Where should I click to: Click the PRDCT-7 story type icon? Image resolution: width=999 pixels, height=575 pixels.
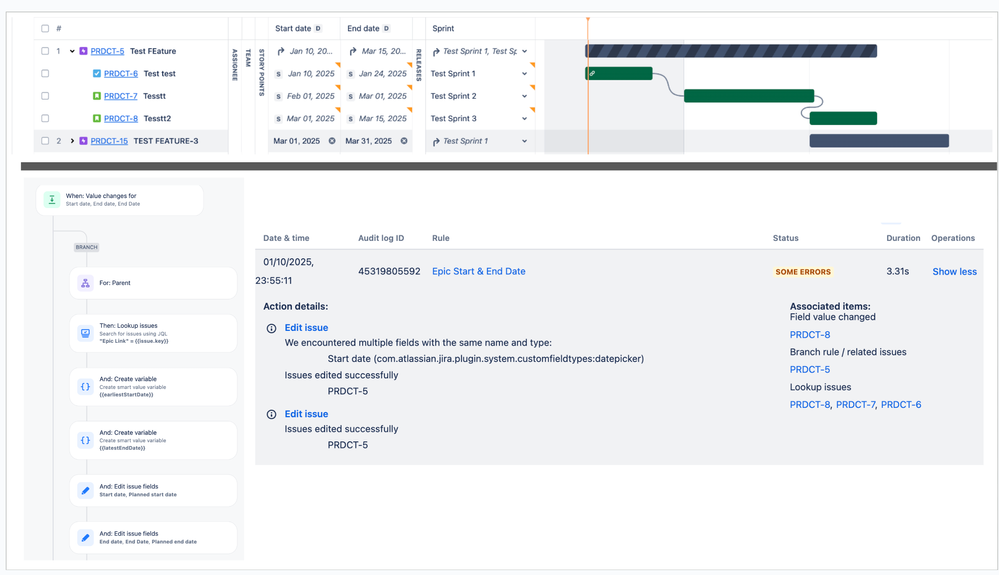[97, 96]
